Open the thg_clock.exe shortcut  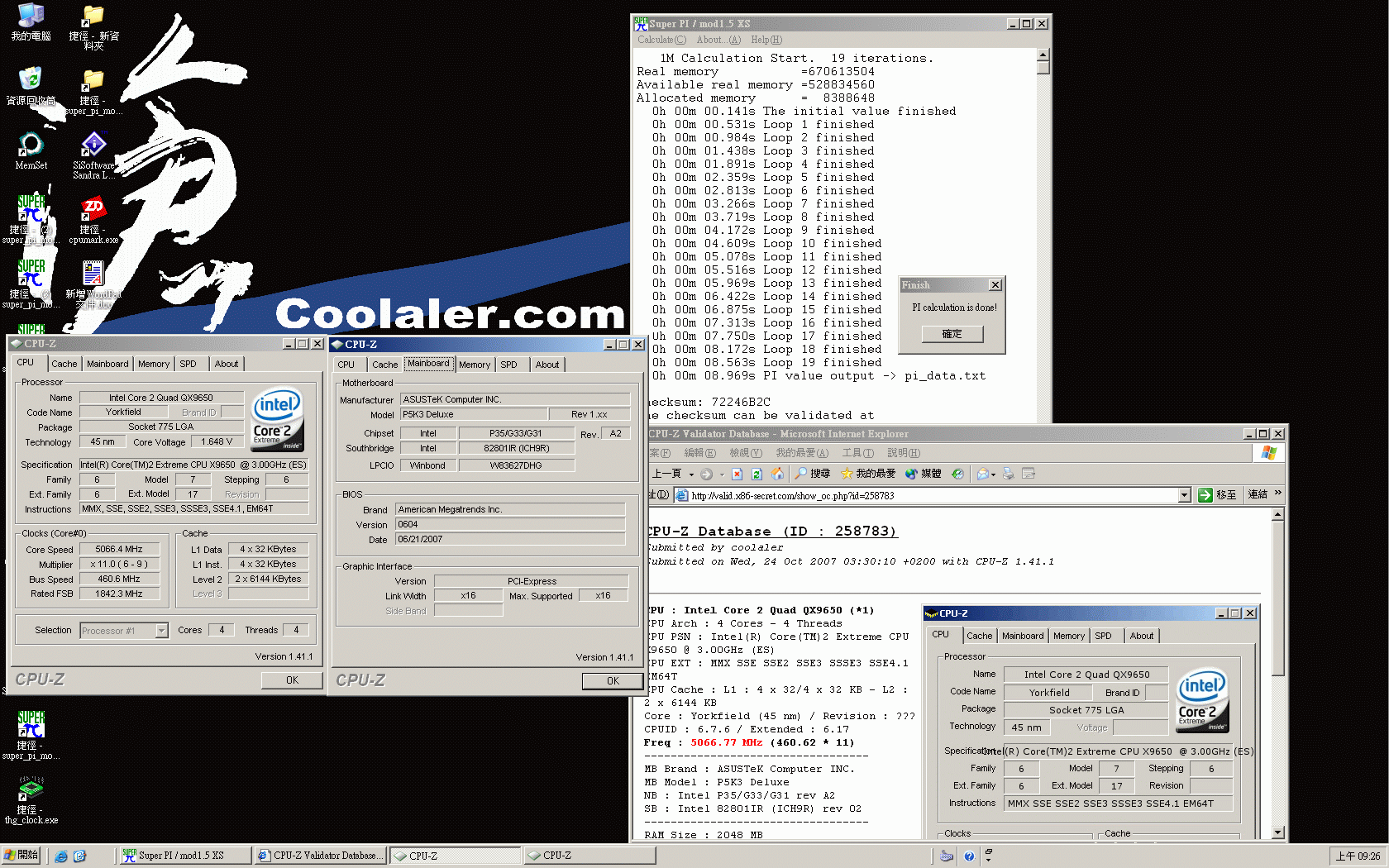coord(31,799)
